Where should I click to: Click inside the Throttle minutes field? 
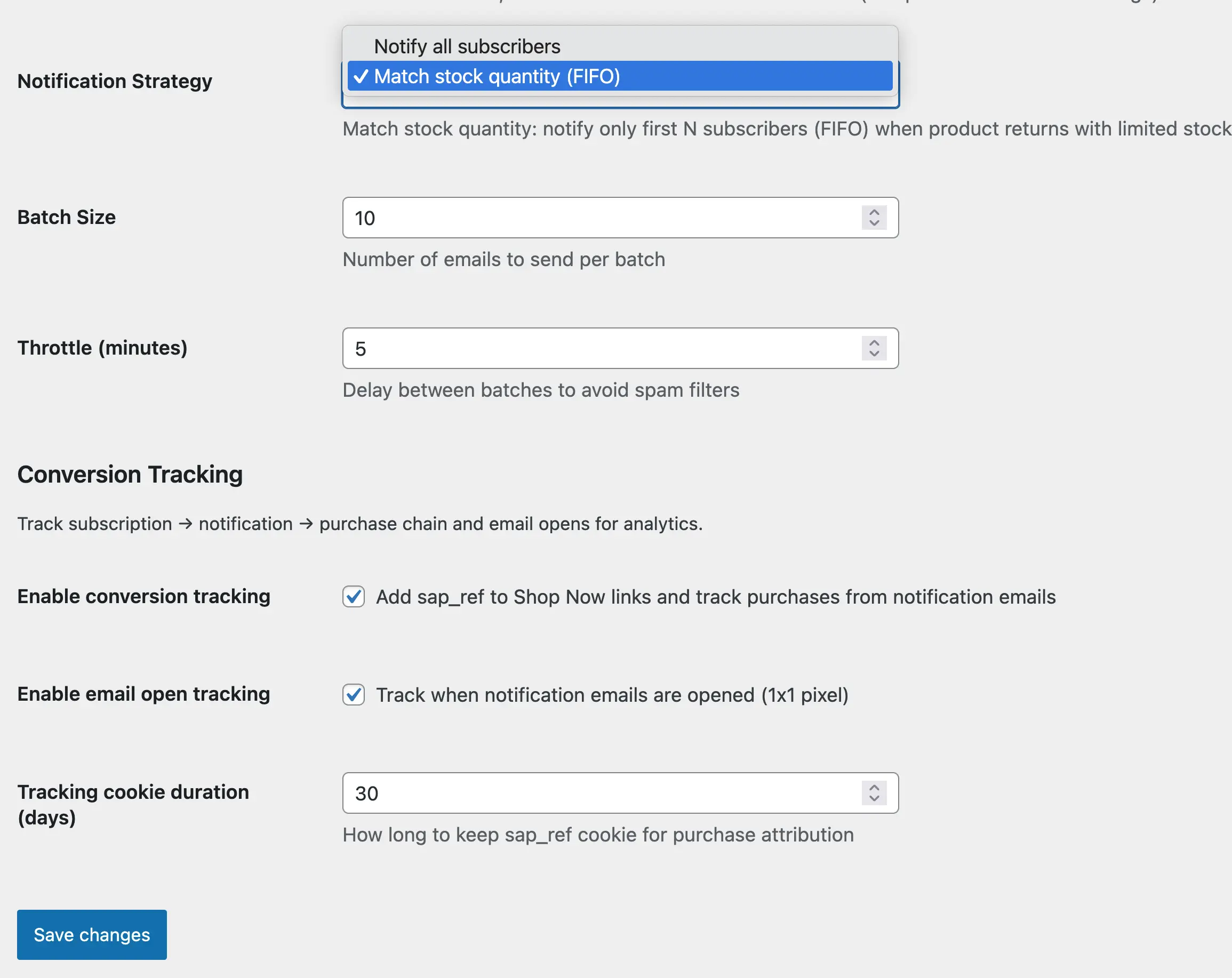click(571, 348)
